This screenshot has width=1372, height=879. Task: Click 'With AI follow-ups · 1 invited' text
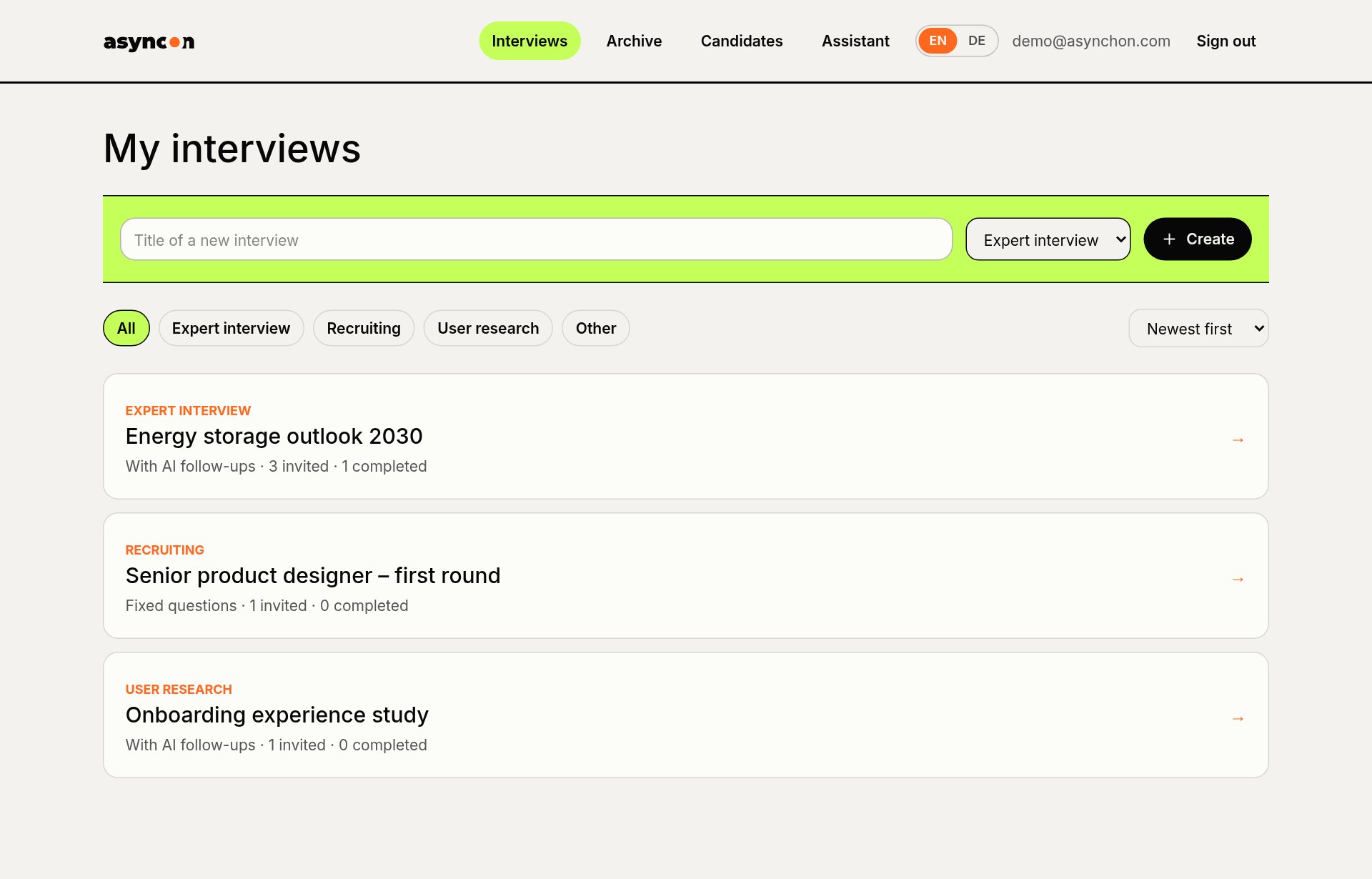pyautogui.click(x=226, y=745)
